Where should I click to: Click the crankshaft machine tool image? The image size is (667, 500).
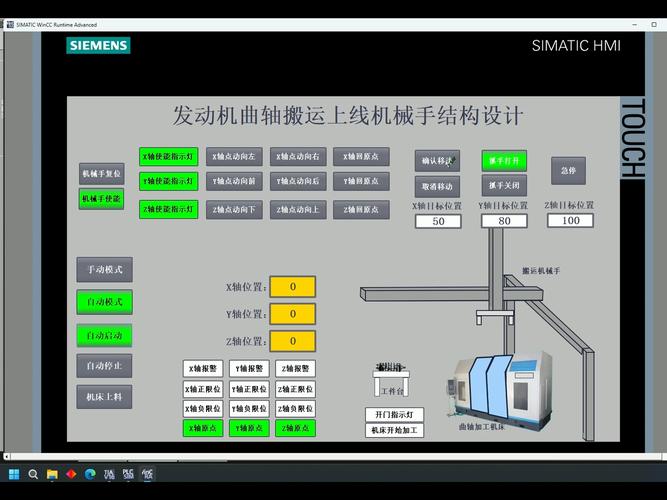[x=500, y=390]
